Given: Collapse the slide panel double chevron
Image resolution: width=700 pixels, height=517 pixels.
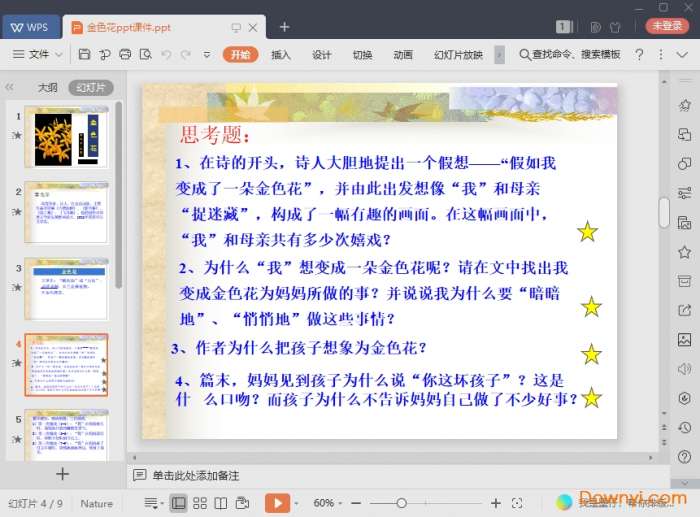Looking at the screenshot, I should click(x=9, y=87).
